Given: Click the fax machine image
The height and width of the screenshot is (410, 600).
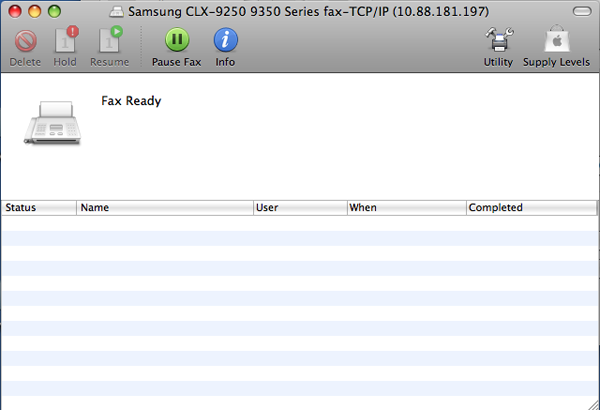Looking at the screenshot, I should 52,123.
